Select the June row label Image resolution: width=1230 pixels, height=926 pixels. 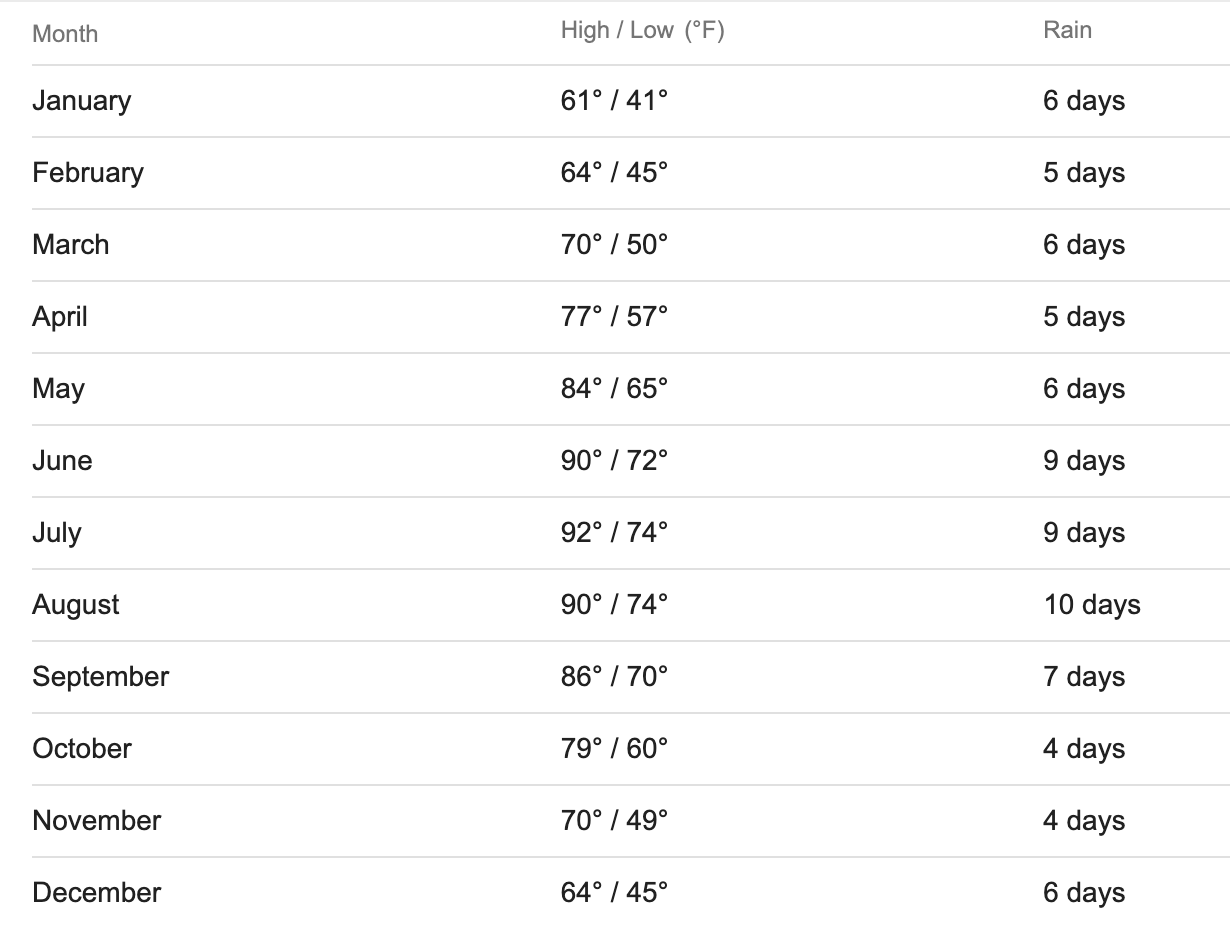[x=62, y=461]
